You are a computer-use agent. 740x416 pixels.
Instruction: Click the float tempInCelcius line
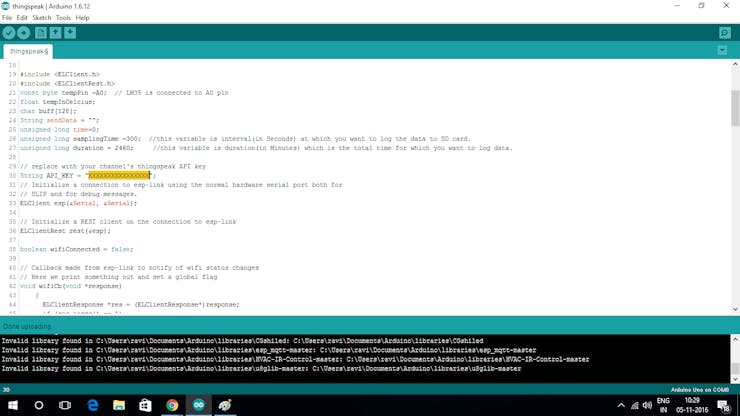(58, 102)
